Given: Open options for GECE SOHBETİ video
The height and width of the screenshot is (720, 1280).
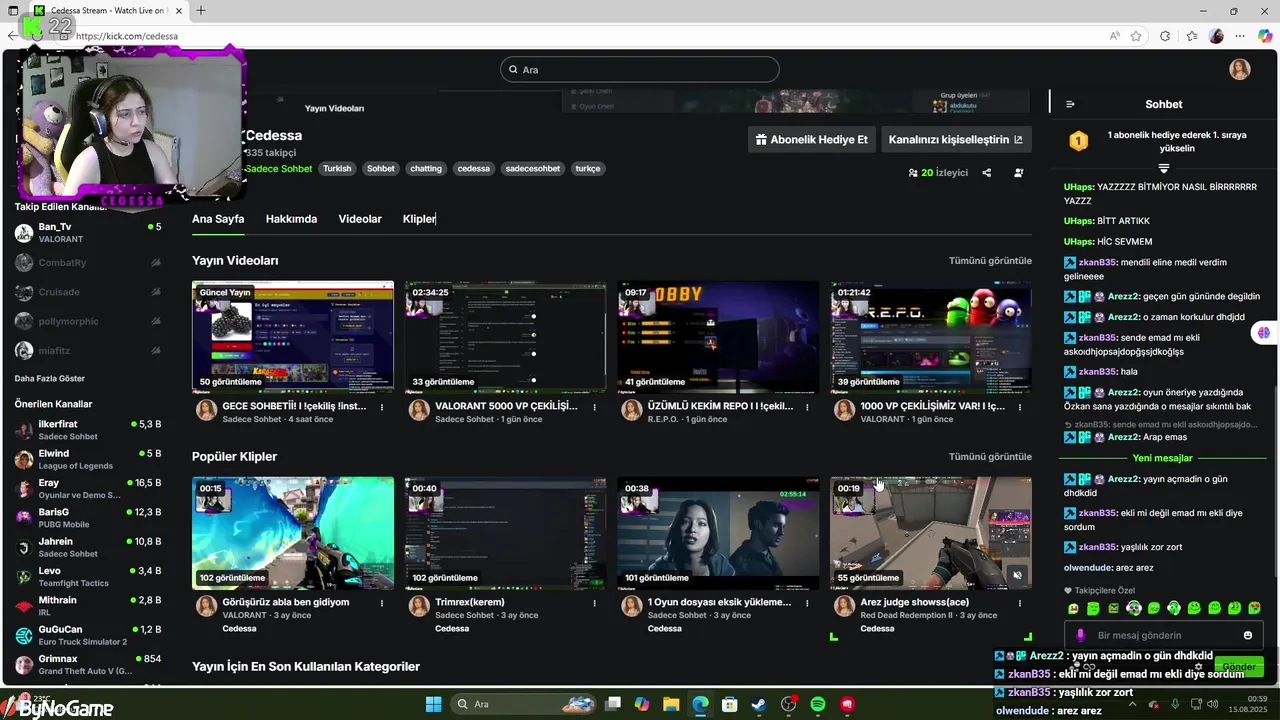Looking at the screenshot, I should (382, 407).
